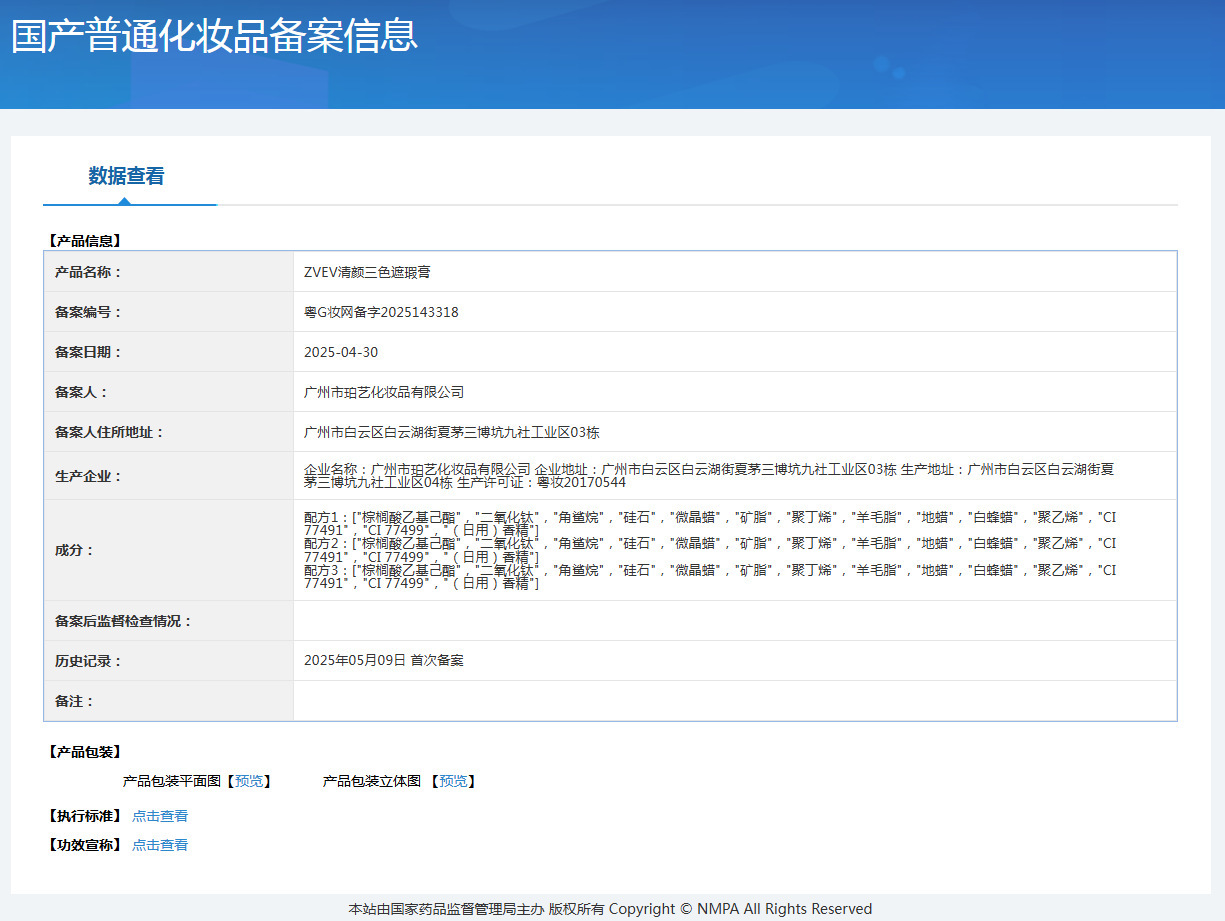1225x921 pixels.
Task: Click the empty 备案后监督检查情况 value cell
Action: tap(734, 621)
